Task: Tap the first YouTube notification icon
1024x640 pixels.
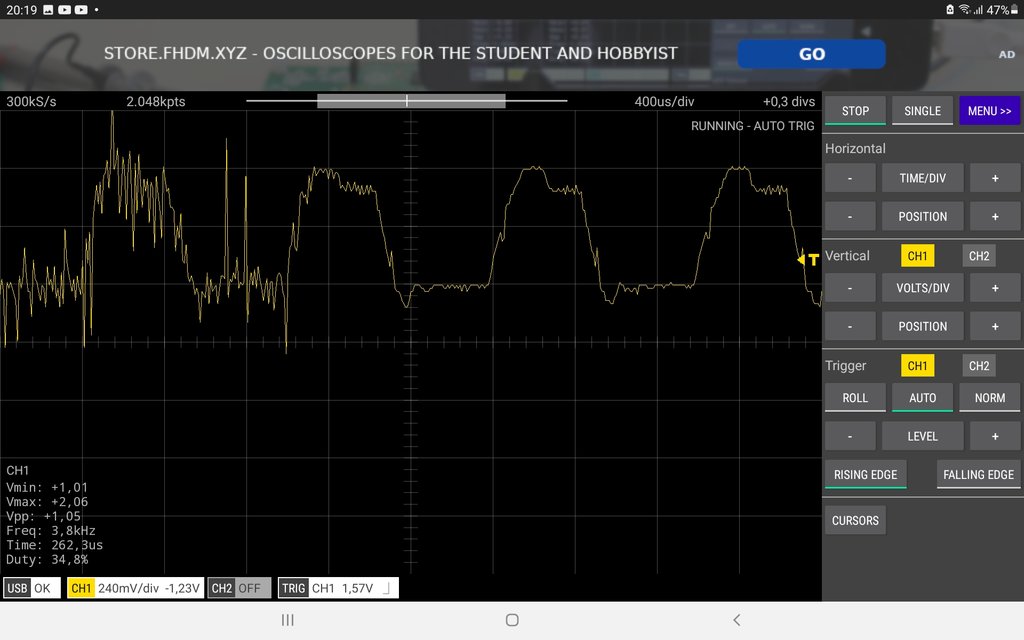Action: tap(65, 10)
